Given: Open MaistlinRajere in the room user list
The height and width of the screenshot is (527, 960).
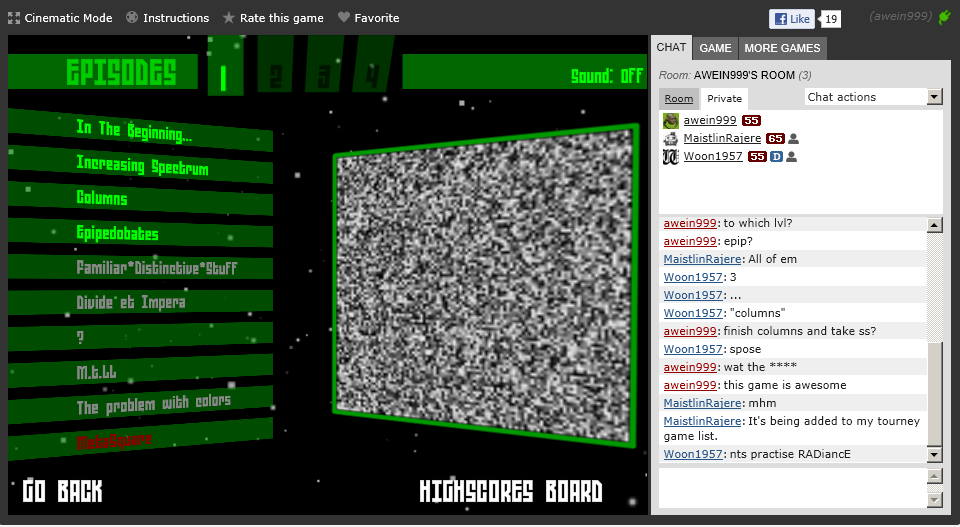Looking at the screenshot, I should 722,138.
